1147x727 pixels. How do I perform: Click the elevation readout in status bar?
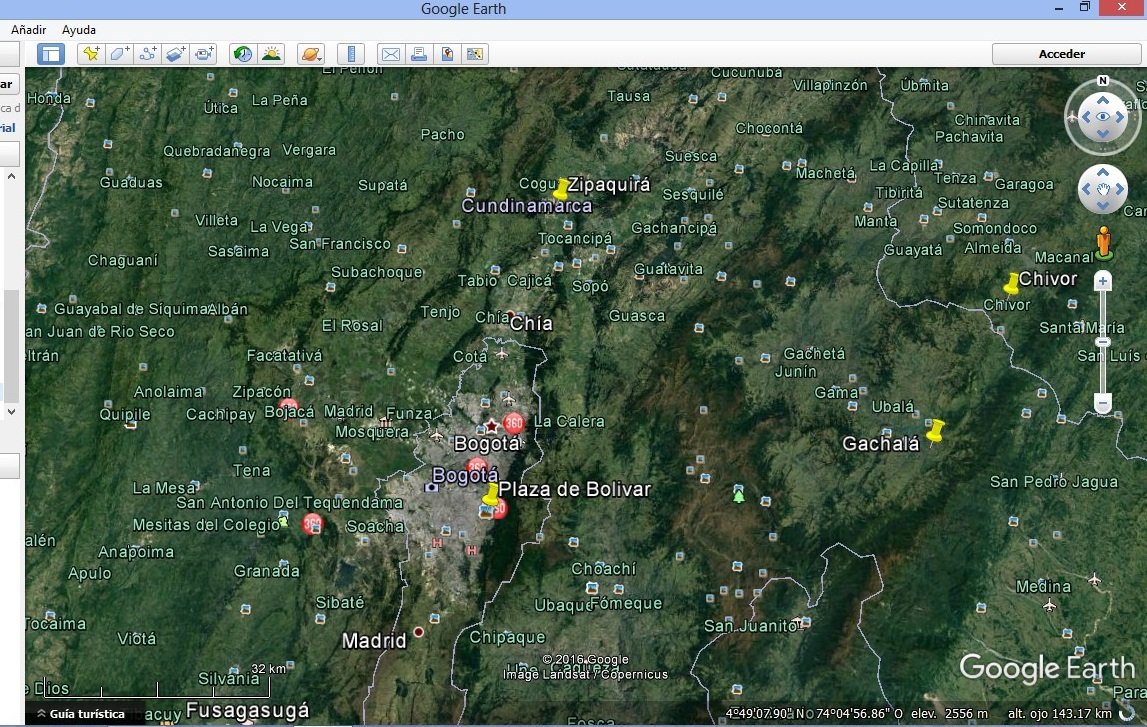(949, 713)
